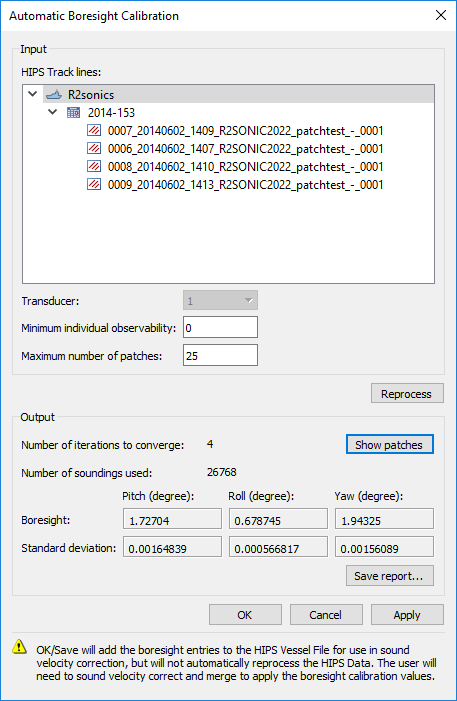
Task: Click the 2014-153 day calendar icon
Action: point(73,113)
